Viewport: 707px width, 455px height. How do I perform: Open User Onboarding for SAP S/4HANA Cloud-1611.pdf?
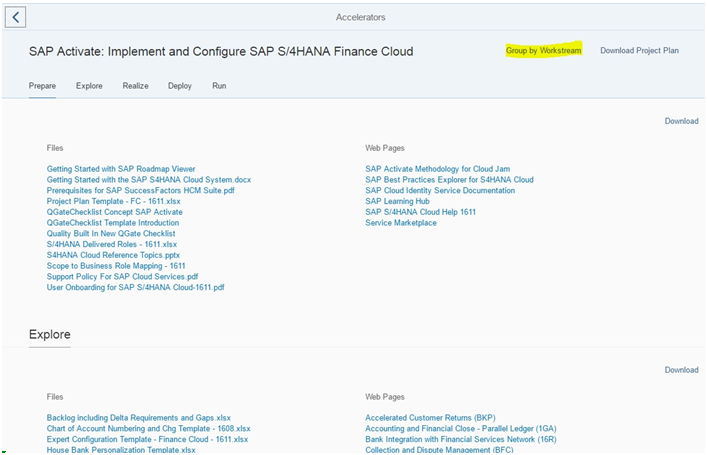click(135, 288)
